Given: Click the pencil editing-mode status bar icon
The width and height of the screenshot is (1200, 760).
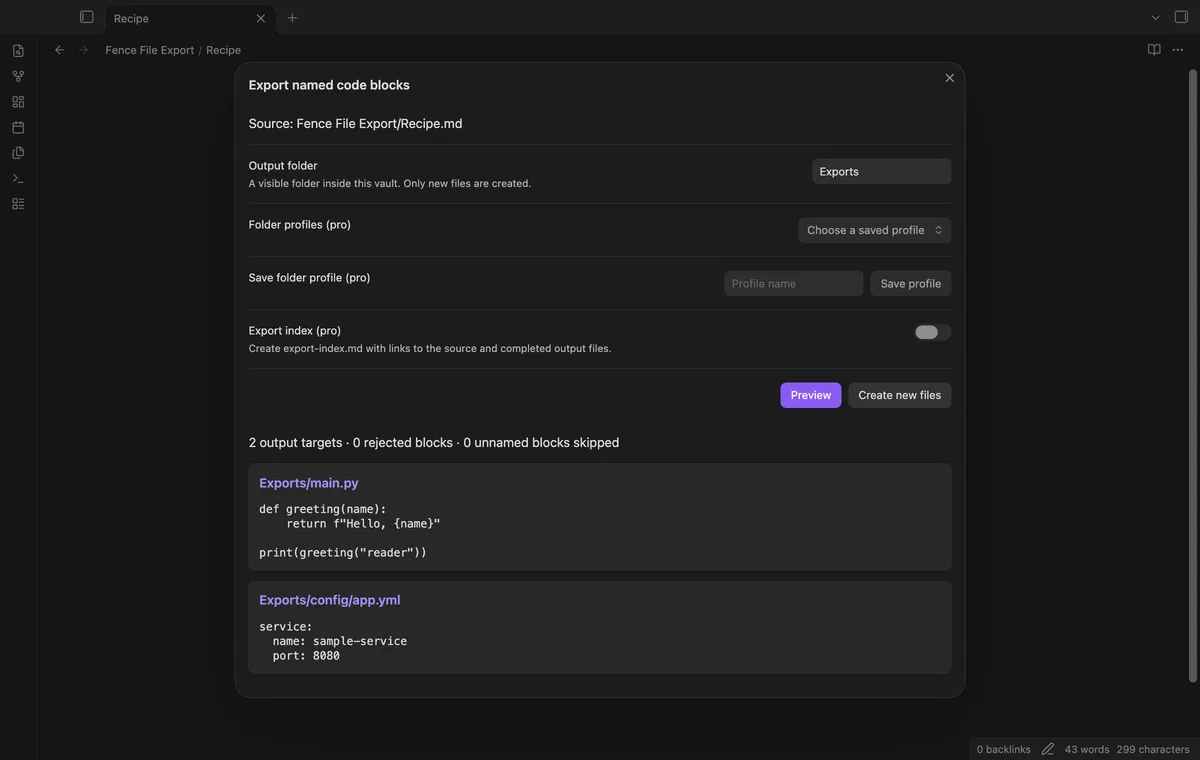Looking at the screenshot, I should pyautogui.click(x=1048, y=749).
